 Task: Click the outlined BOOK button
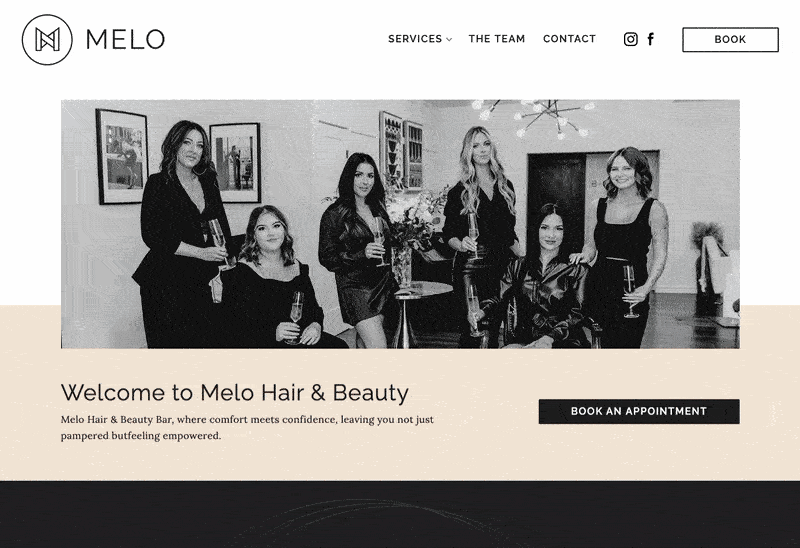pos(730,40)
